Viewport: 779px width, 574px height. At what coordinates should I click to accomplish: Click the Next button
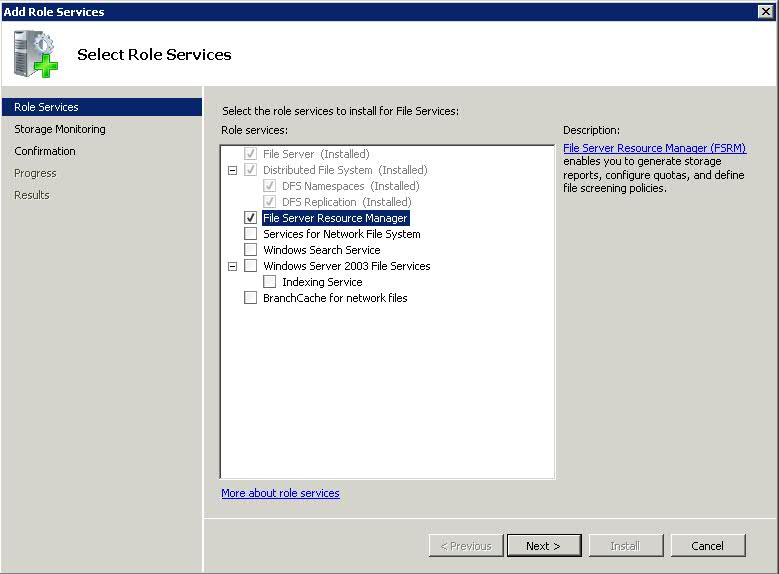click(x=544, y=546)
